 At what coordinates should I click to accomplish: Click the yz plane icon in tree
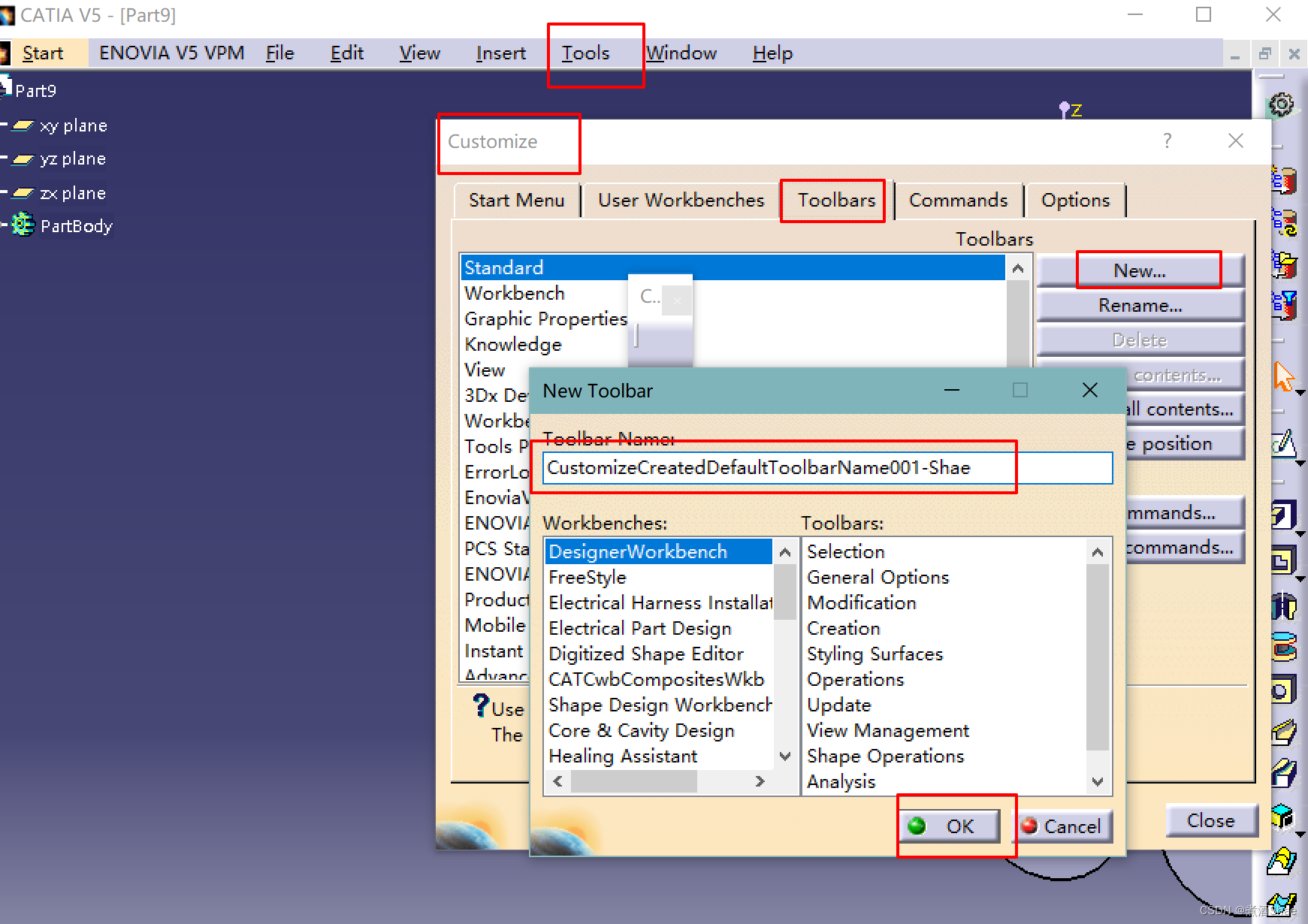pos(23,159)
